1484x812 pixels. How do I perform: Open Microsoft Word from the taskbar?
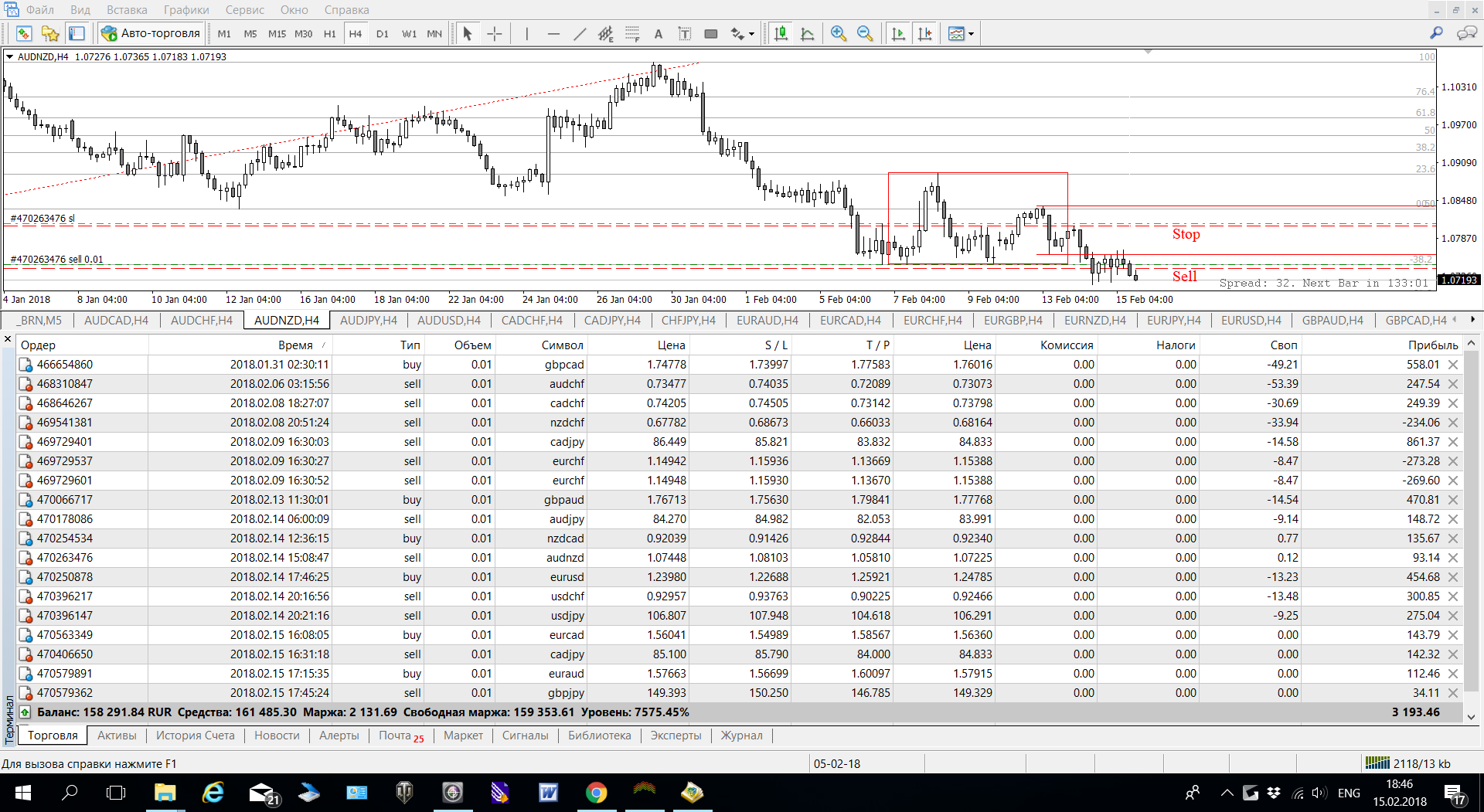(x=548, y=793)
